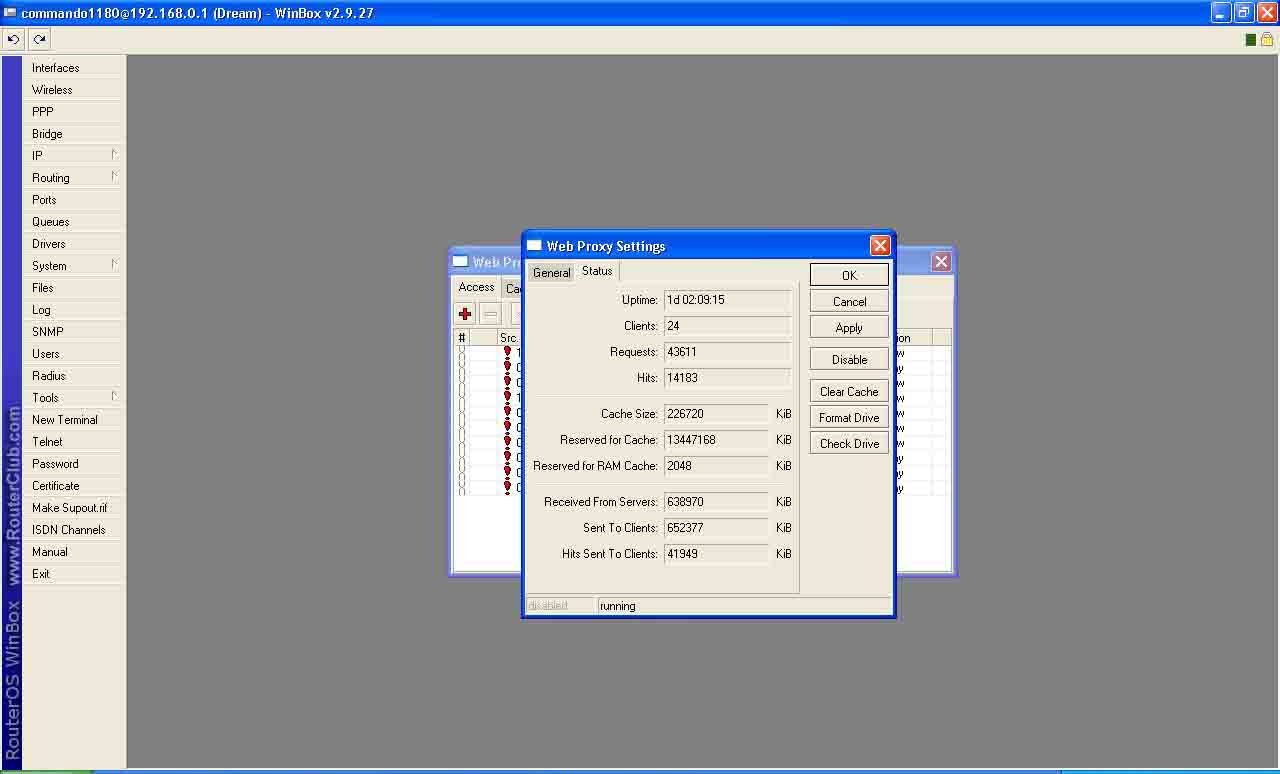Open the Log menu item
Screen dimensions: 1280x774
[73, 309]
